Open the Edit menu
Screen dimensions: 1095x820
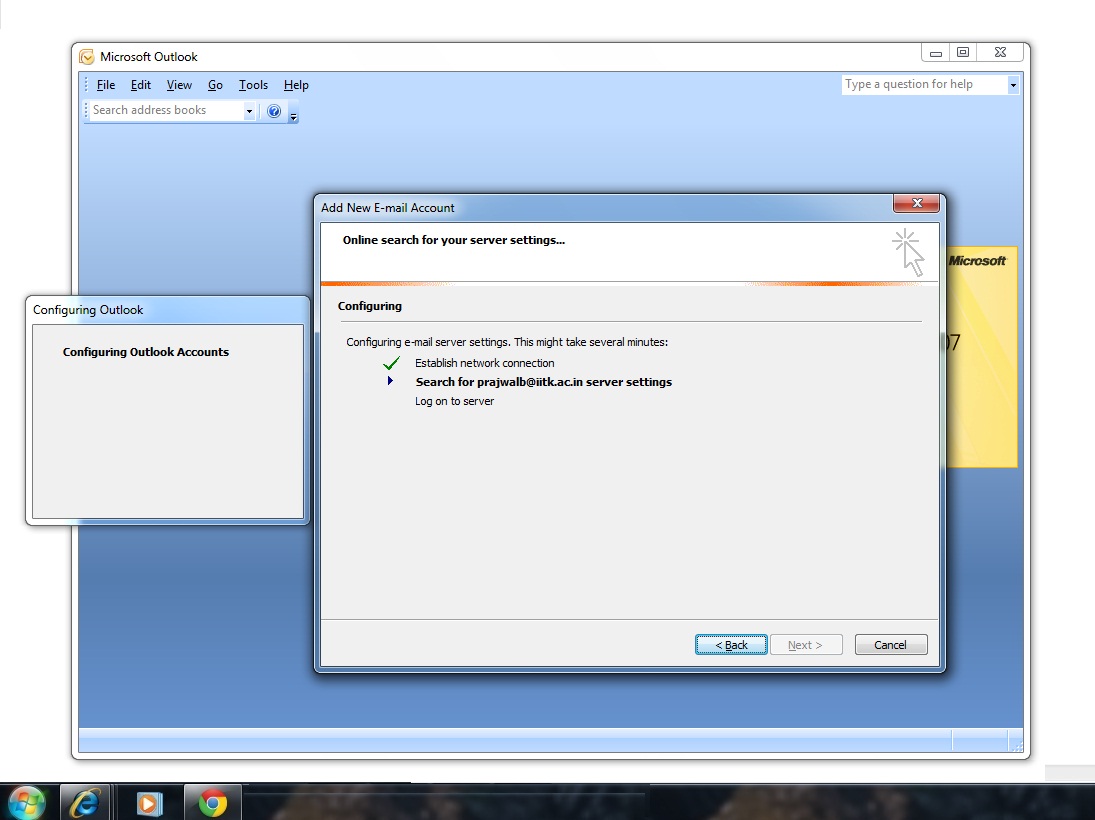140,85
